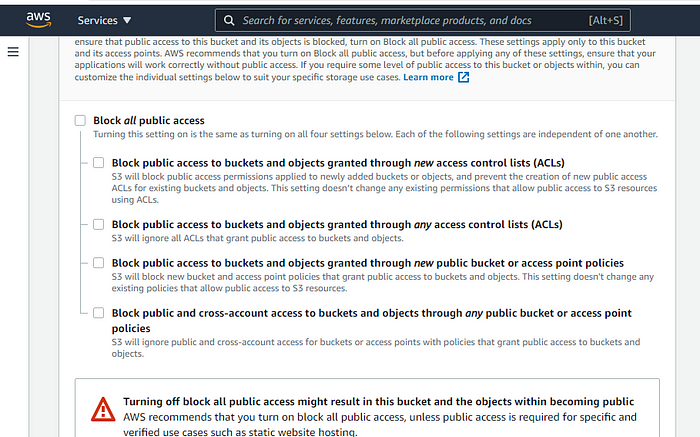Open the Services dropdown menu

[104, 21]
